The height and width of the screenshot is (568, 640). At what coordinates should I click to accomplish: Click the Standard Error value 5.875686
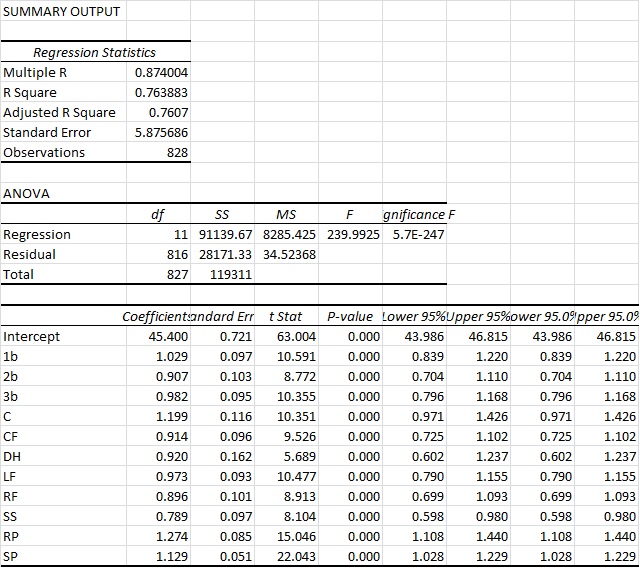pos(161,132)
